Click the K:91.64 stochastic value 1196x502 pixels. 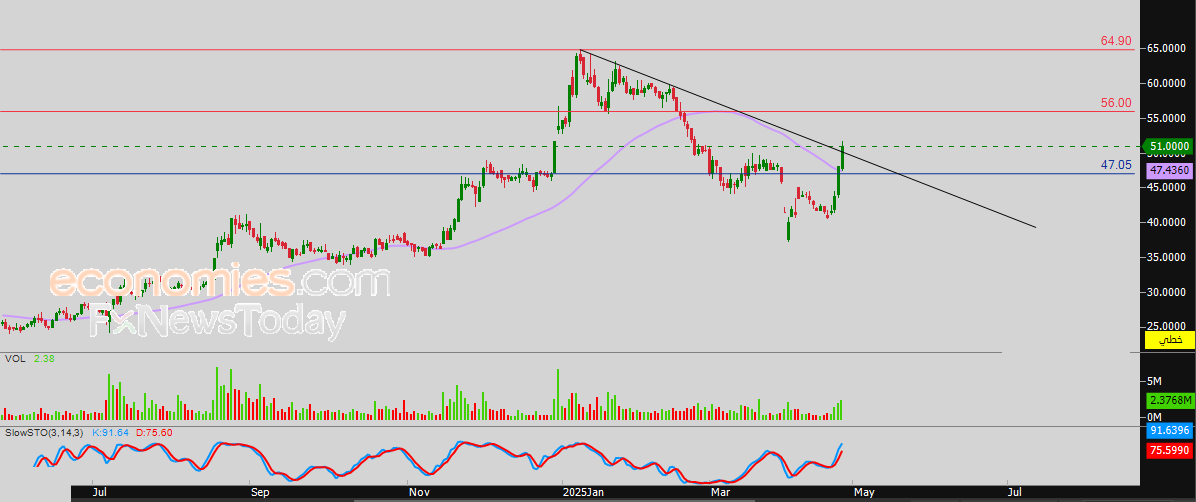tap(110, 433)
